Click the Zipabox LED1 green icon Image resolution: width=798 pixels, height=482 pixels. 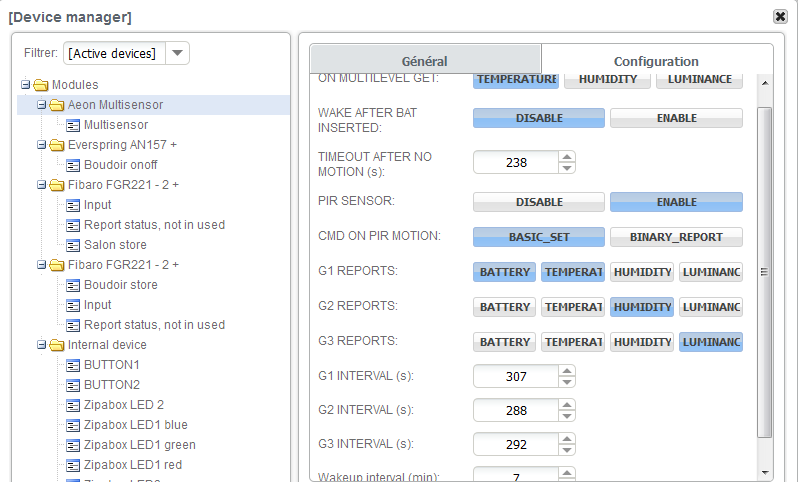pyautogui.click(x=73, y=445)
